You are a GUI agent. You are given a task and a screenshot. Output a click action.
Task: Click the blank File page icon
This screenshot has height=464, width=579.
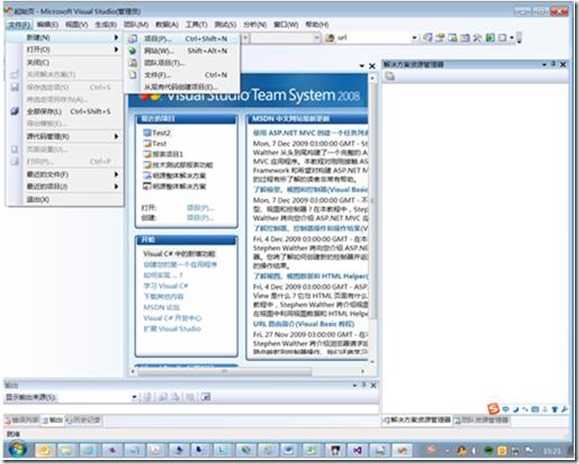(x=133, y=75)
